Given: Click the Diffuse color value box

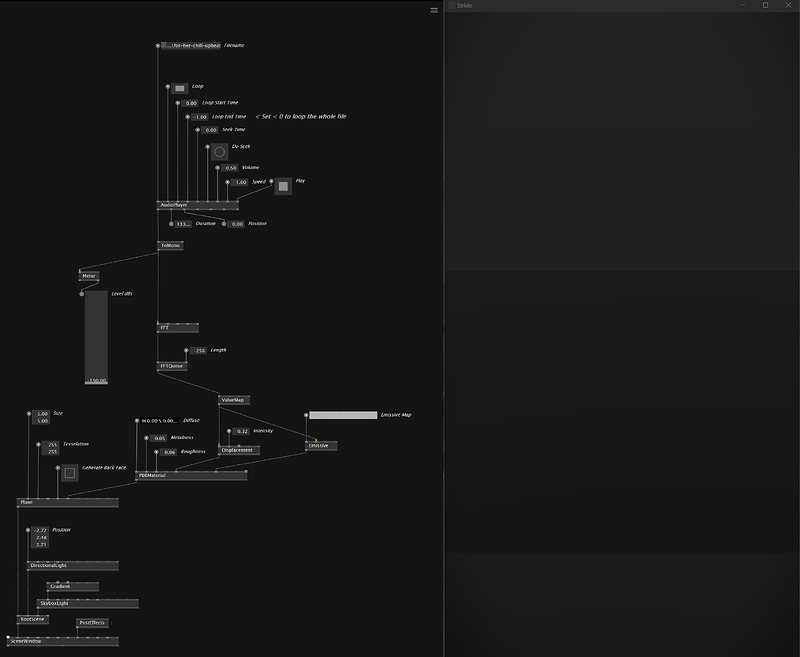Looking at the screenshot, I should 160,421.
